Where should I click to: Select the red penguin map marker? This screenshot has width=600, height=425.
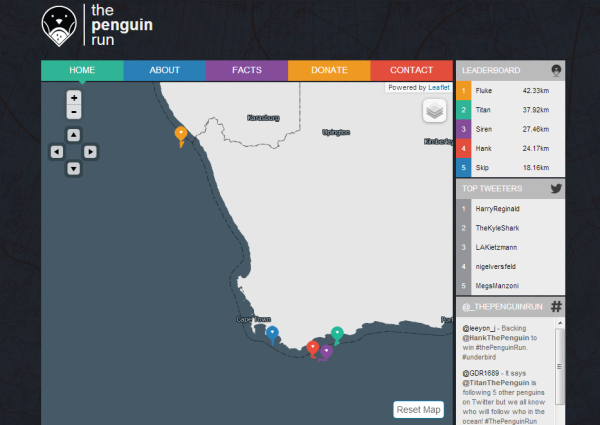point(313,350)
